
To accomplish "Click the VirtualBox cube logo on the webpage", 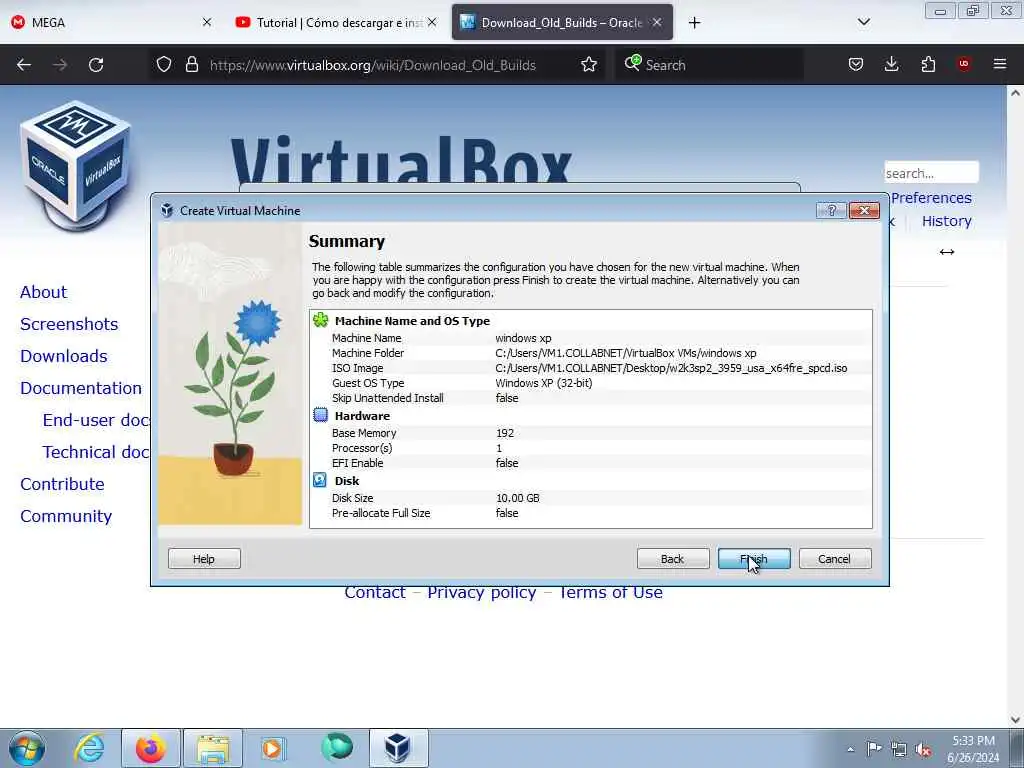I will 76,166.
